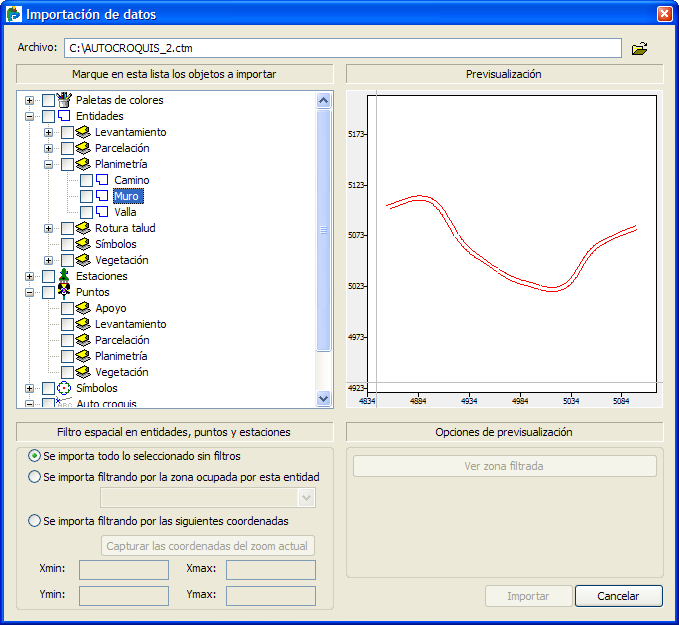Select the Vegetación item under Puntos
679x625 pixels.
point(121,372)
